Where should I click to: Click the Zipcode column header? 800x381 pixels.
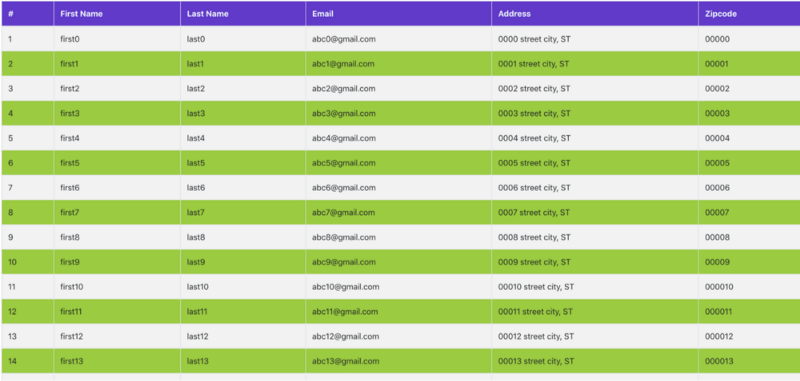749,14
